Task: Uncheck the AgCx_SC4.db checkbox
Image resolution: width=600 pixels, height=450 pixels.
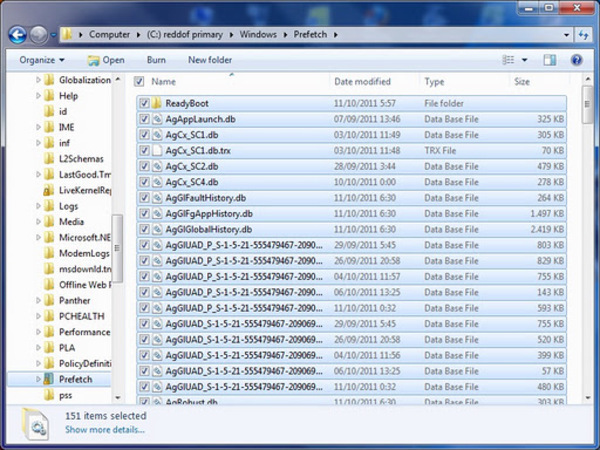Action: click(144, 182)
